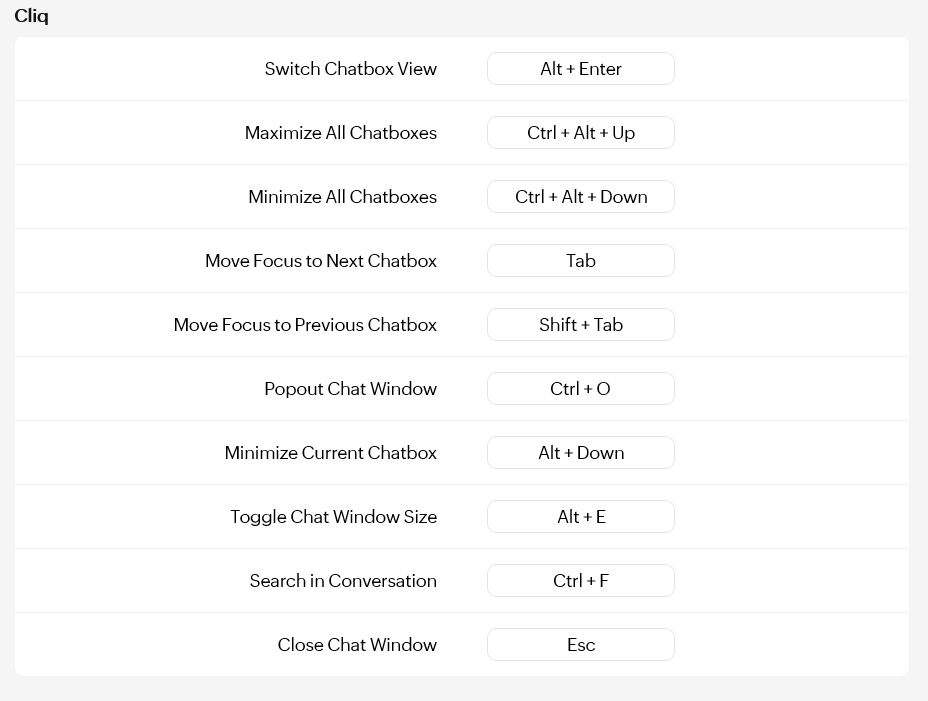Edit the Ctrl + F shortcut box
928x701 pixels.
coord(580,581)
